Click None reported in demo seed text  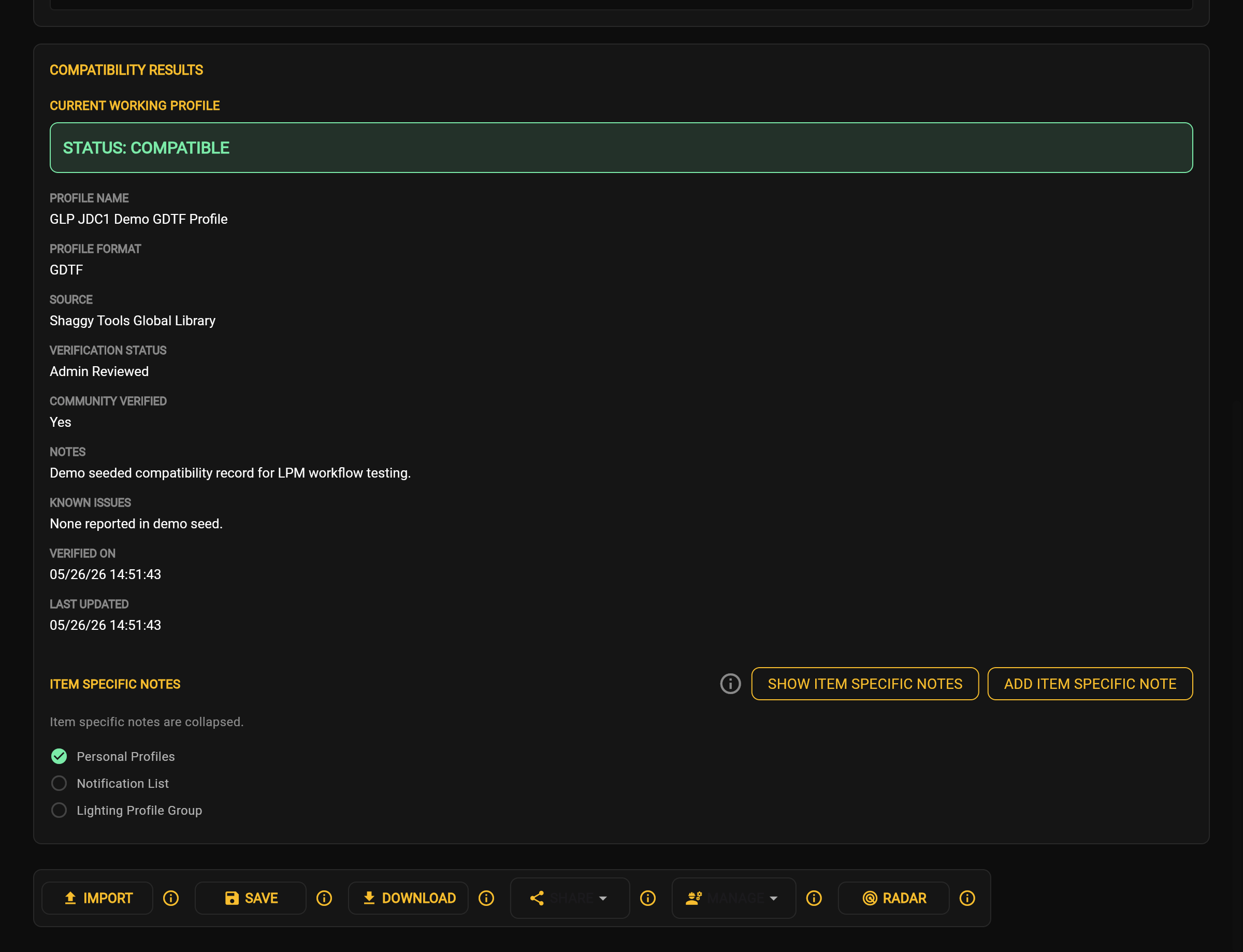coord(136,524)
